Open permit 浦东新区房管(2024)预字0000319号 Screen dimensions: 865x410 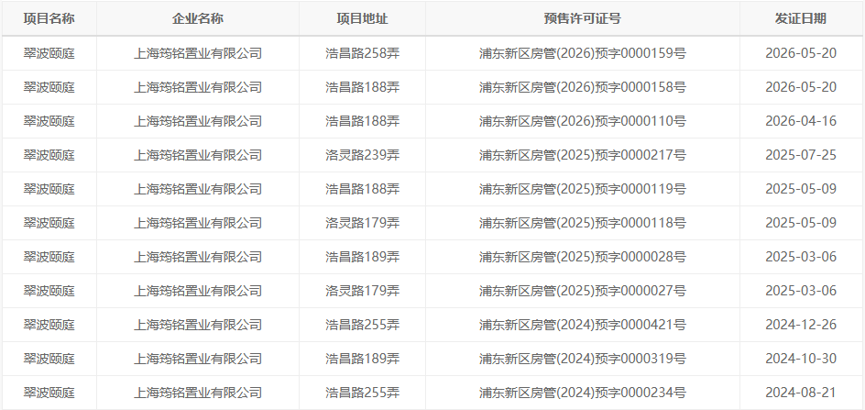tap(582, 359)
